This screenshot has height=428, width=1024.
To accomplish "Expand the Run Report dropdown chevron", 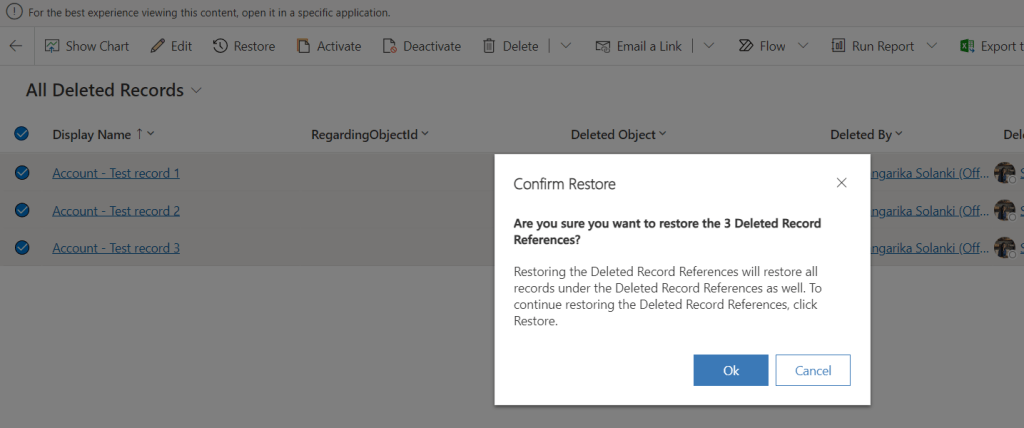I will click(x=932, y=46).
